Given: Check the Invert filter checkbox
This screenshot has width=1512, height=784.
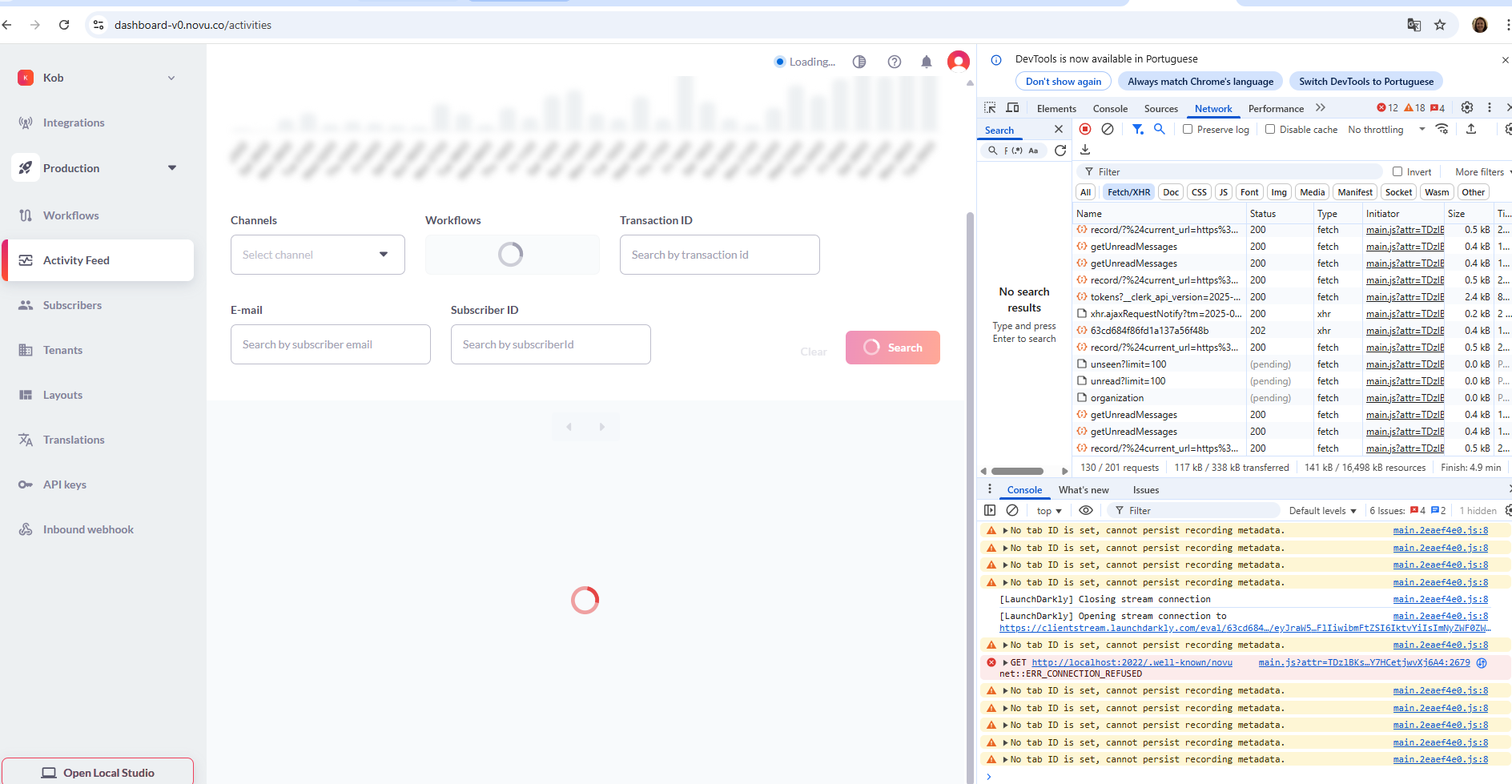Looking at the screenshot, I should coord(1397,171).
